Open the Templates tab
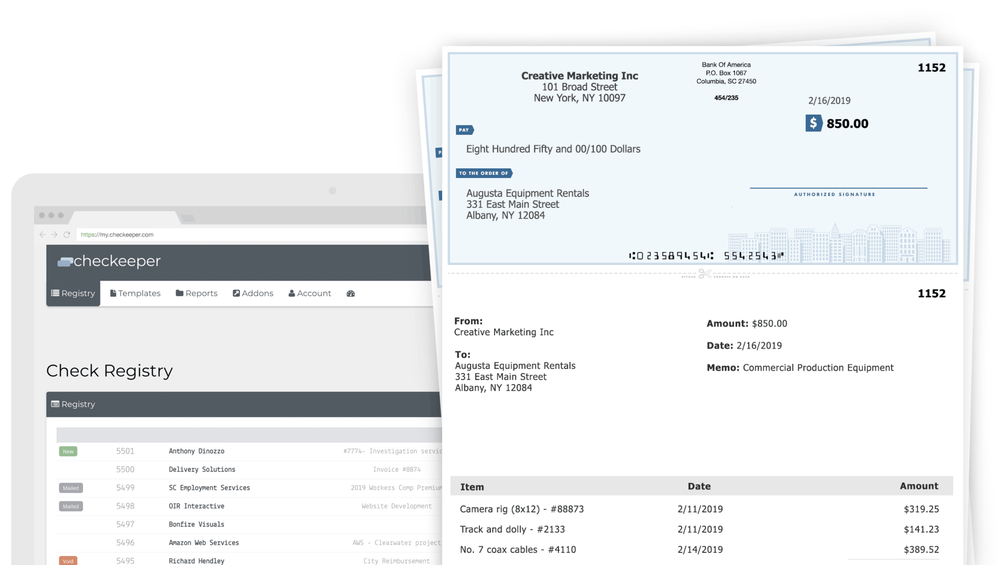 [x=135, y=293]
